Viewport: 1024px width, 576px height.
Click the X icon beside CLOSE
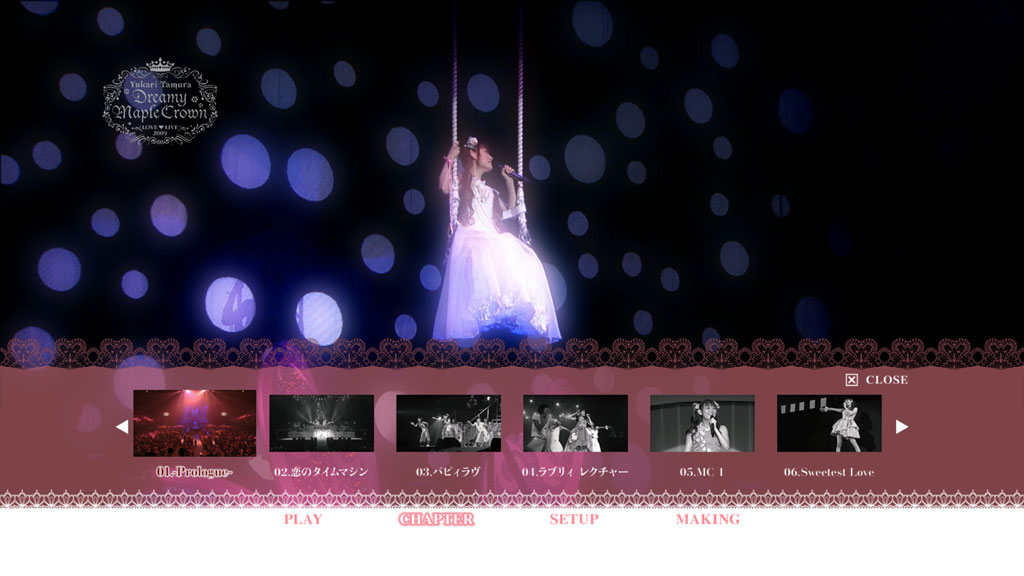click(x=852, y=380)
